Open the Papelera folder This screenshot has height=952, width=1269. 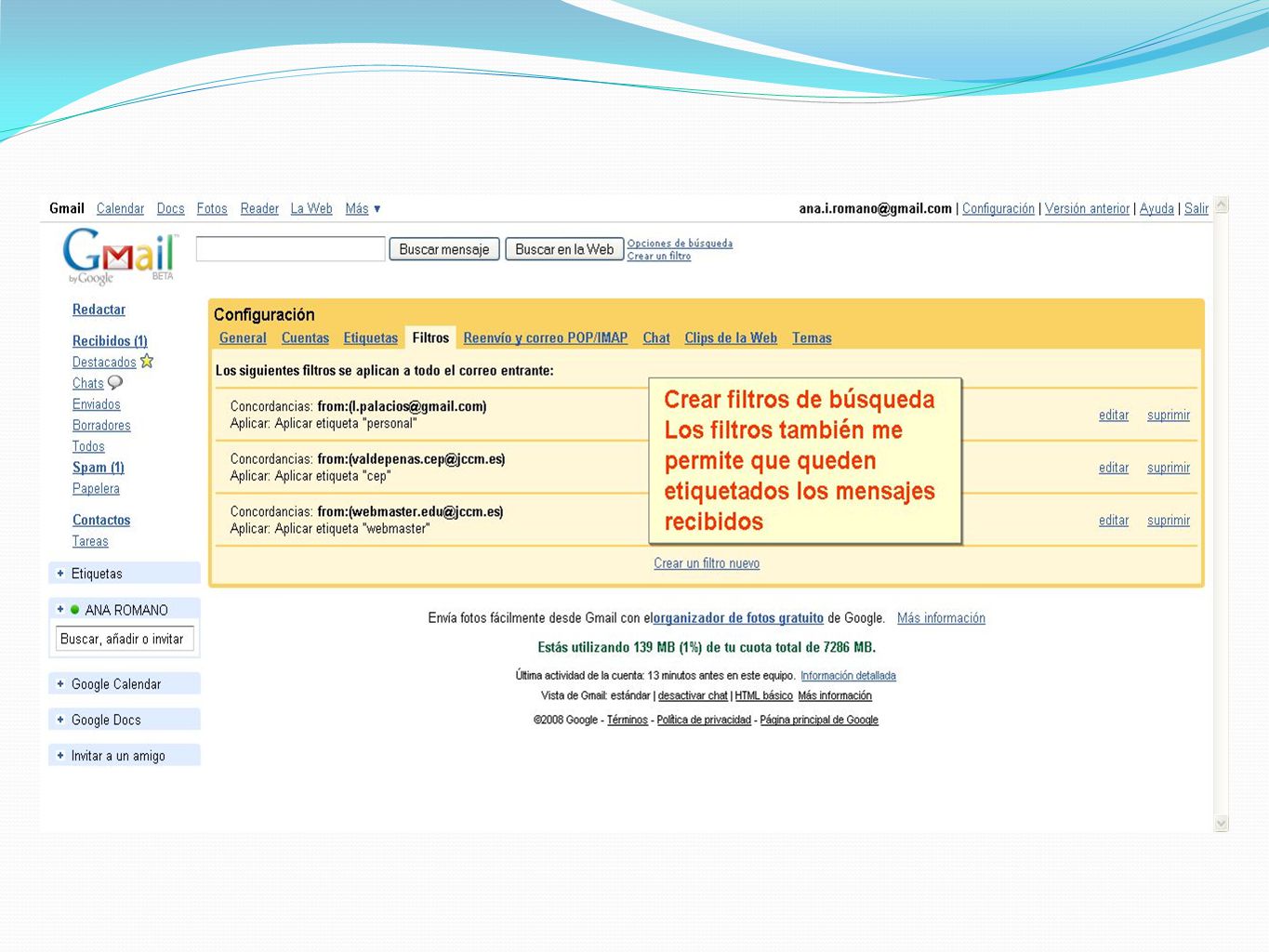[x=96, y=489]
